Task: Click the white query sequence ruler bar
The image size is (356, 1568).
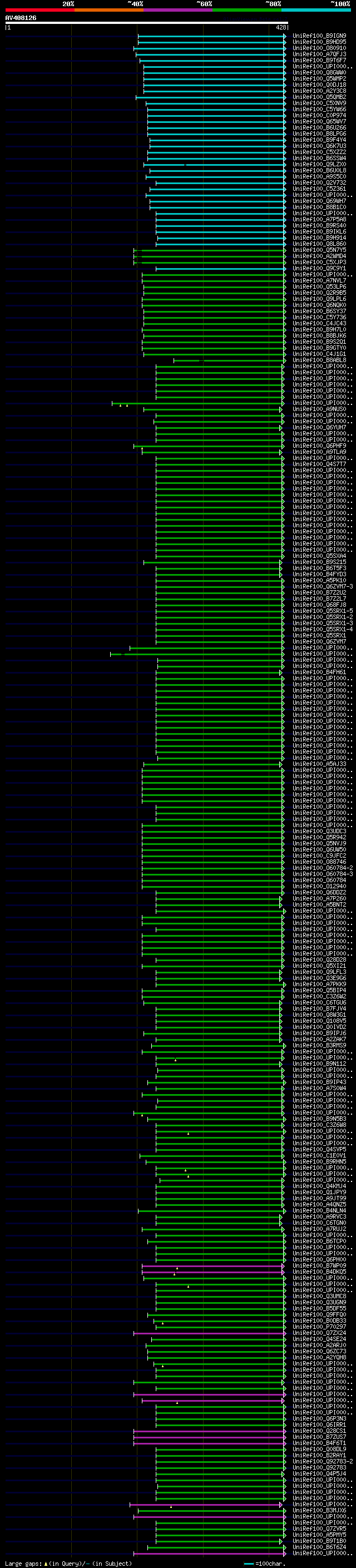Action: tap(147, 22)
